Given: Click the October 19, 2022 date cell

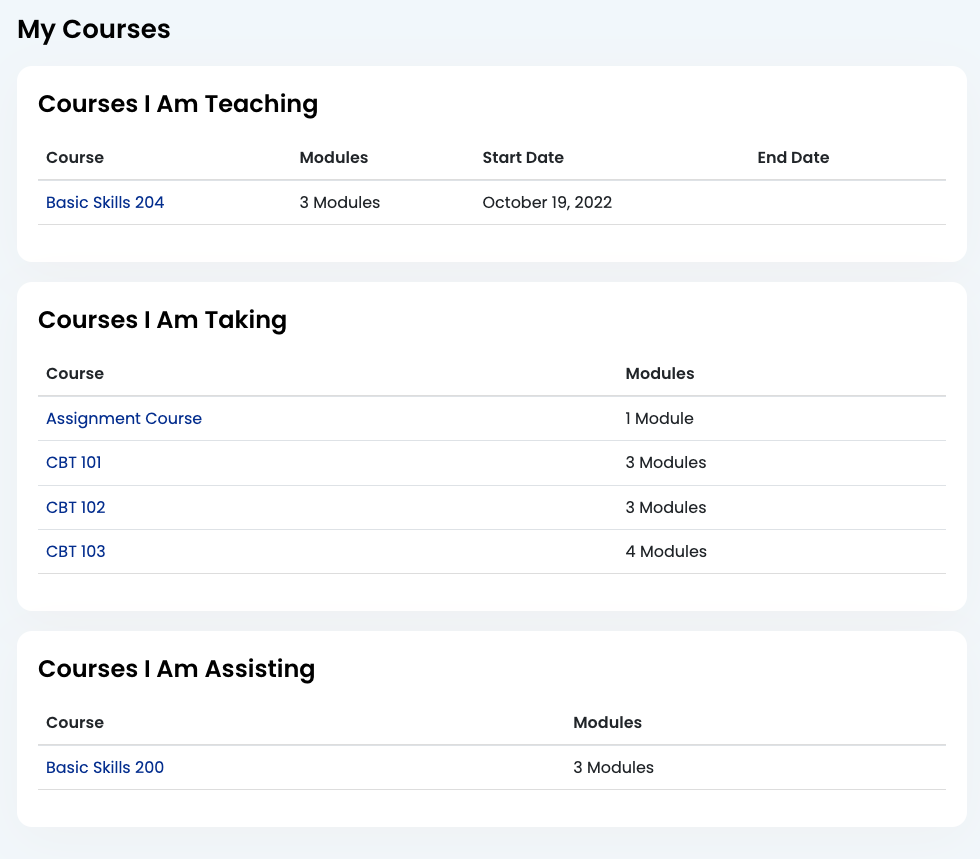Looking at the screenshot, I should (547, 203).
